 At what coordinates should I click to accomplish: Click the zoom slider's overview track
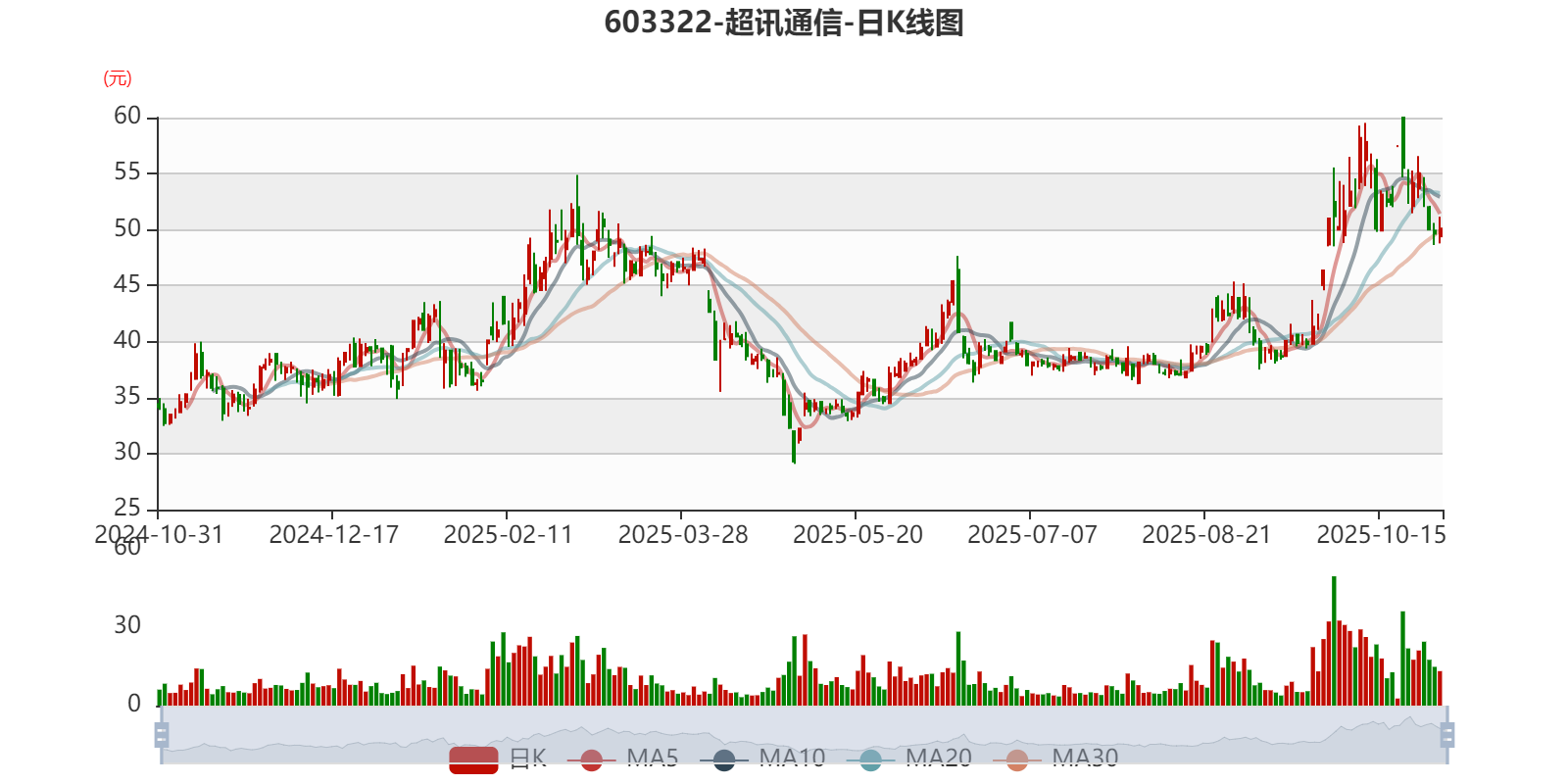(804, 734)
